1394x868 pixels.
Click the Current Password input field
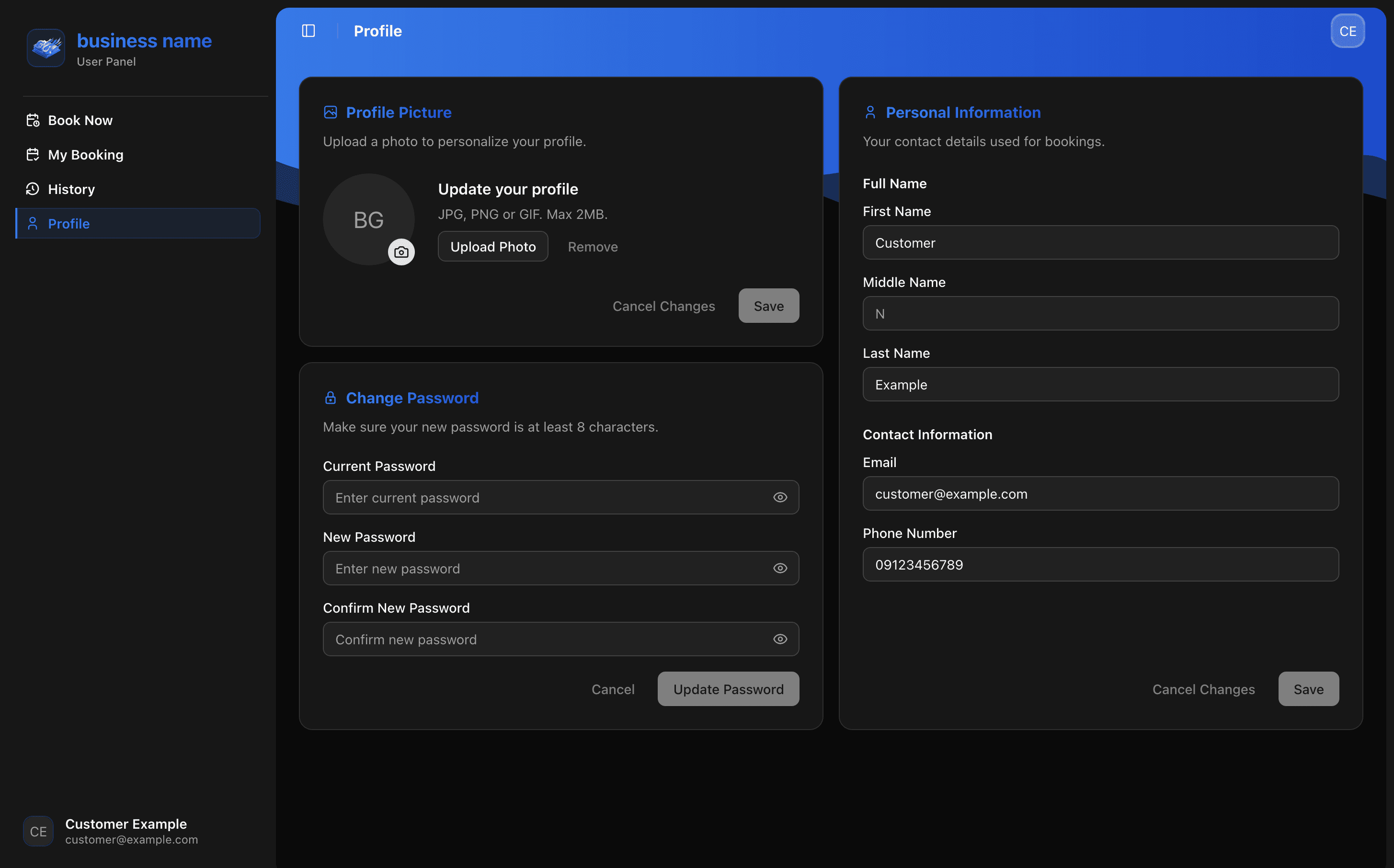(x=560, y=497)
